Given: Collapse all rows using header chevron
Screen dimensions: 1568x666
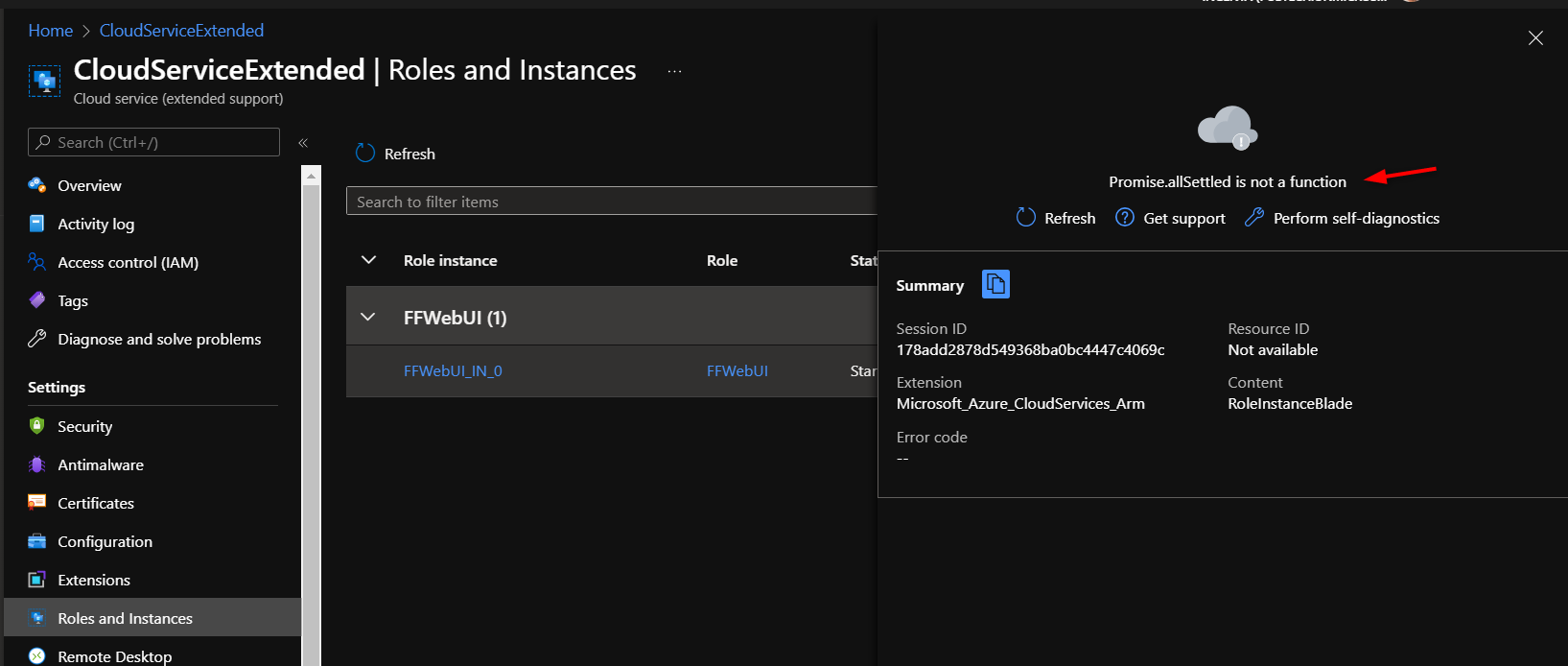Looking at the screenshot, I should (x=368, y=260).
